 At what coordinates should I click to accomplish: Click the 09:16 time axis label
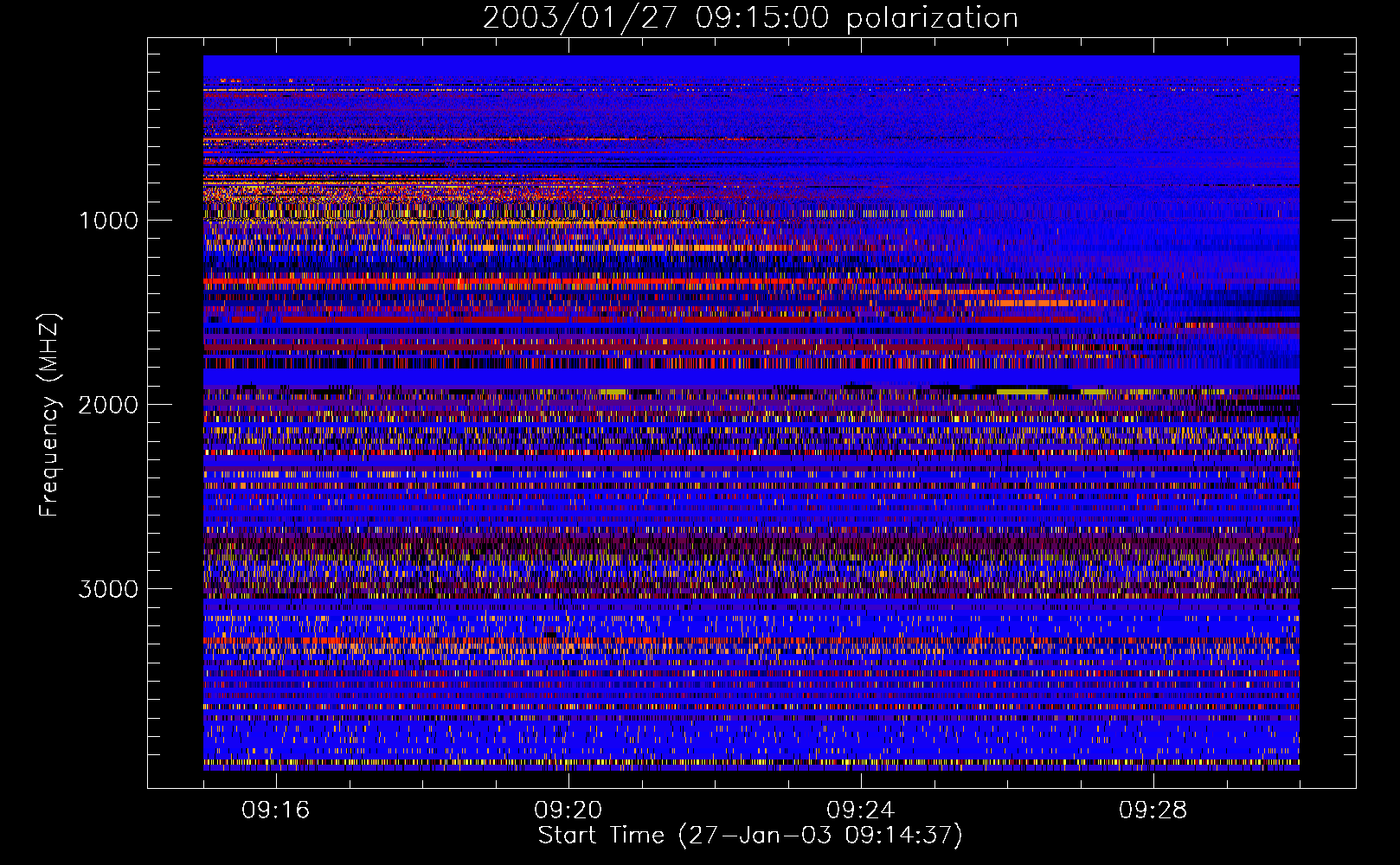coord(276,811)
